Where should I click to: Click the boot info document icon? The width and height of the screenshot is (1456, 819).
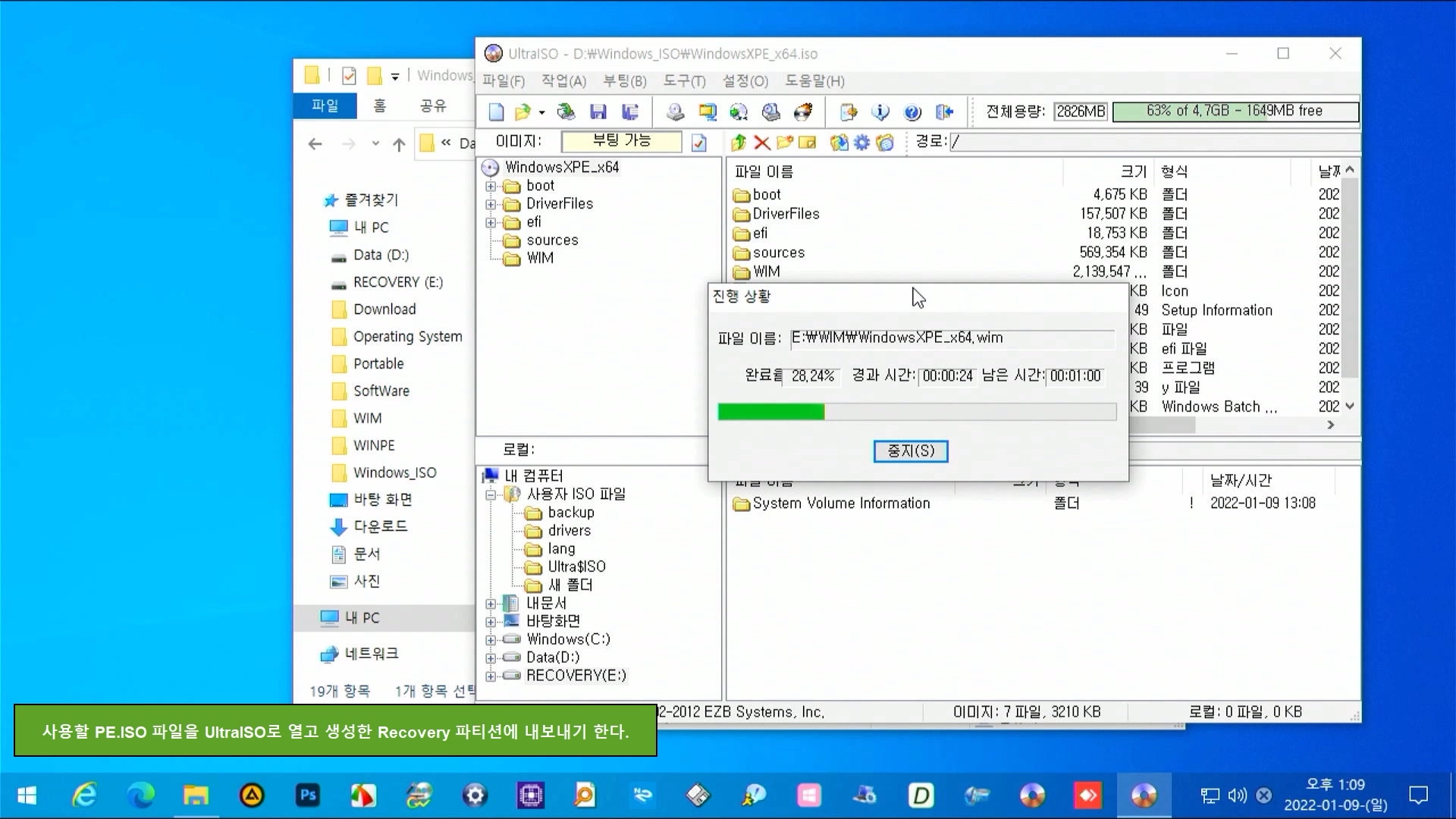699,143
